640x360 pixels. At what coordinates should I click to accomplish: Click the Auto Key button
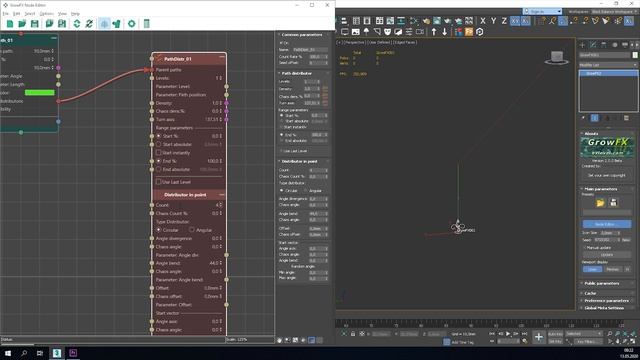pos(555,334)
